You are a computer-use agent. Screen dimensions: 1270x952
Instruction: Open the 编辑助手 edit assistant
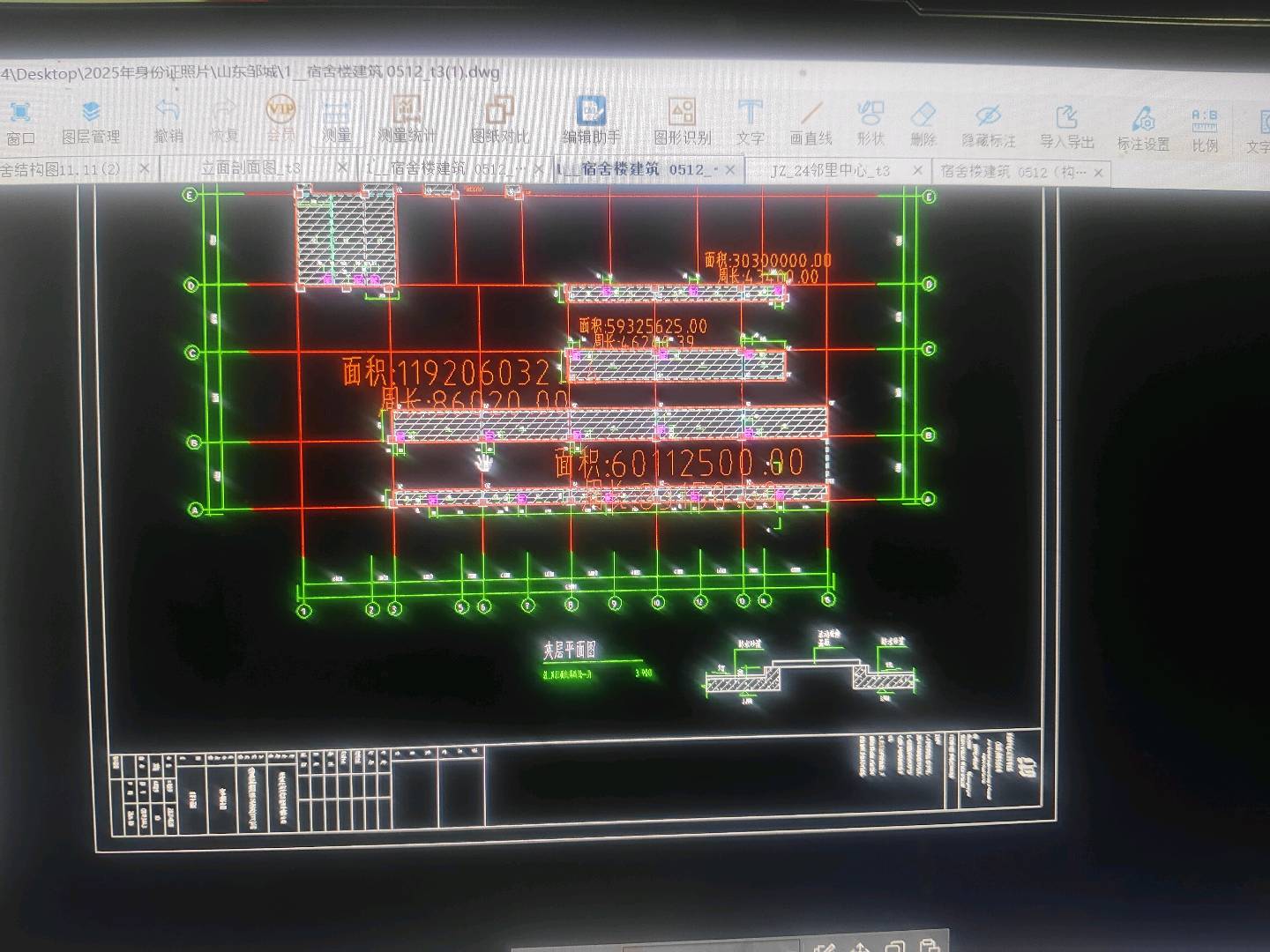tap(591, 121)
